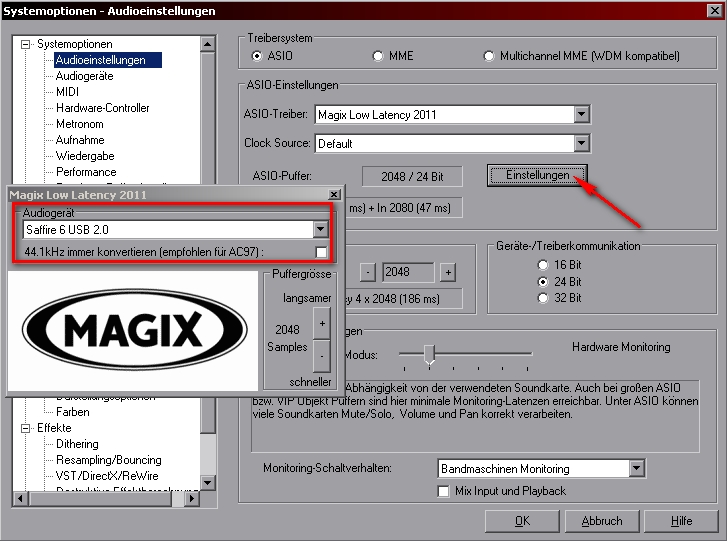Open help with the Hilfe button
Image resolution: width=727 pixels, height=541 pixels.
(x=681, y=521)
